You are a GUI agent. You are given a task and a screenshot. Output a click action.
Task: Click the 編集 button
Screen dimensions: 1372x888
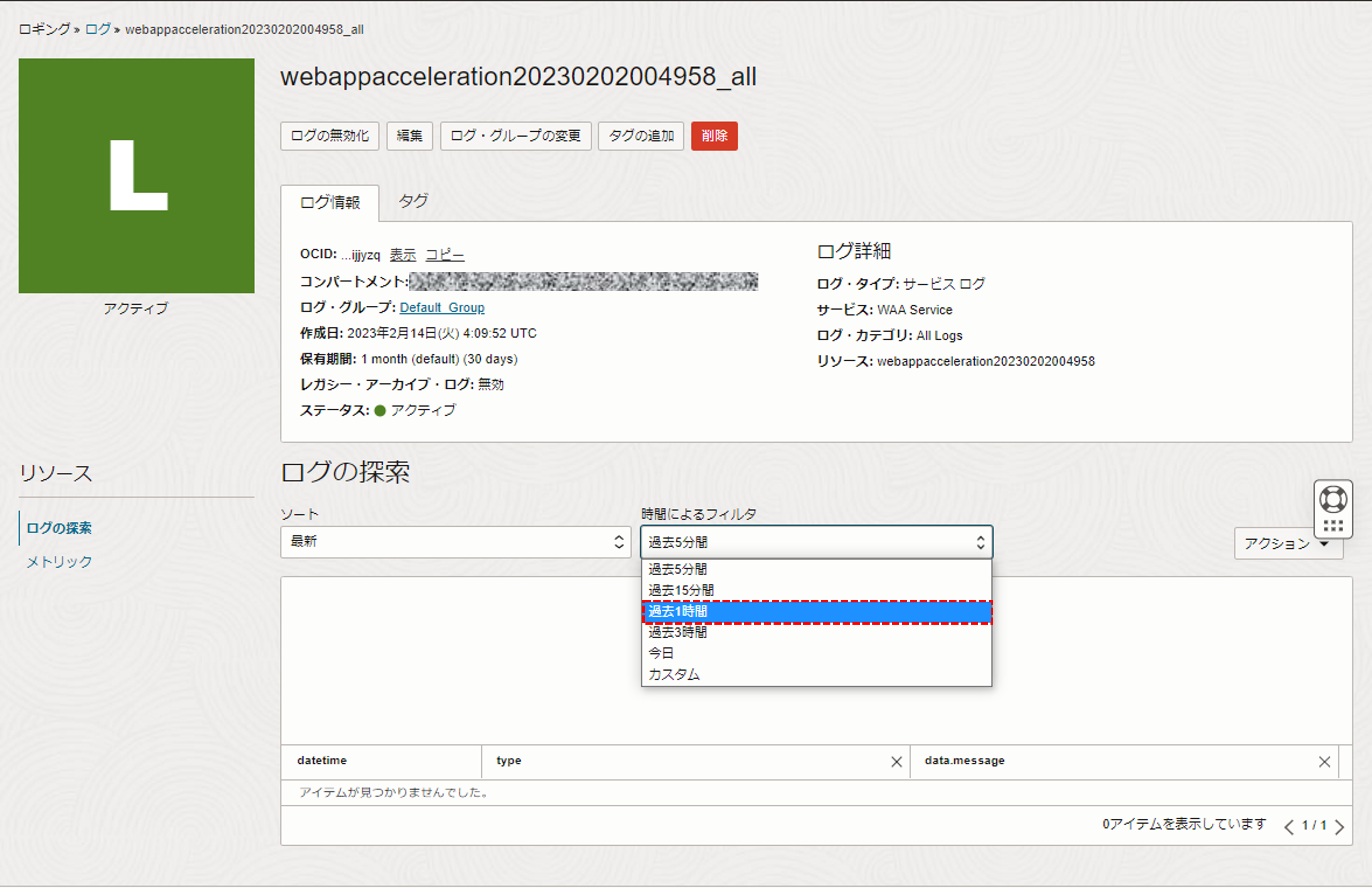coord(409,136)
